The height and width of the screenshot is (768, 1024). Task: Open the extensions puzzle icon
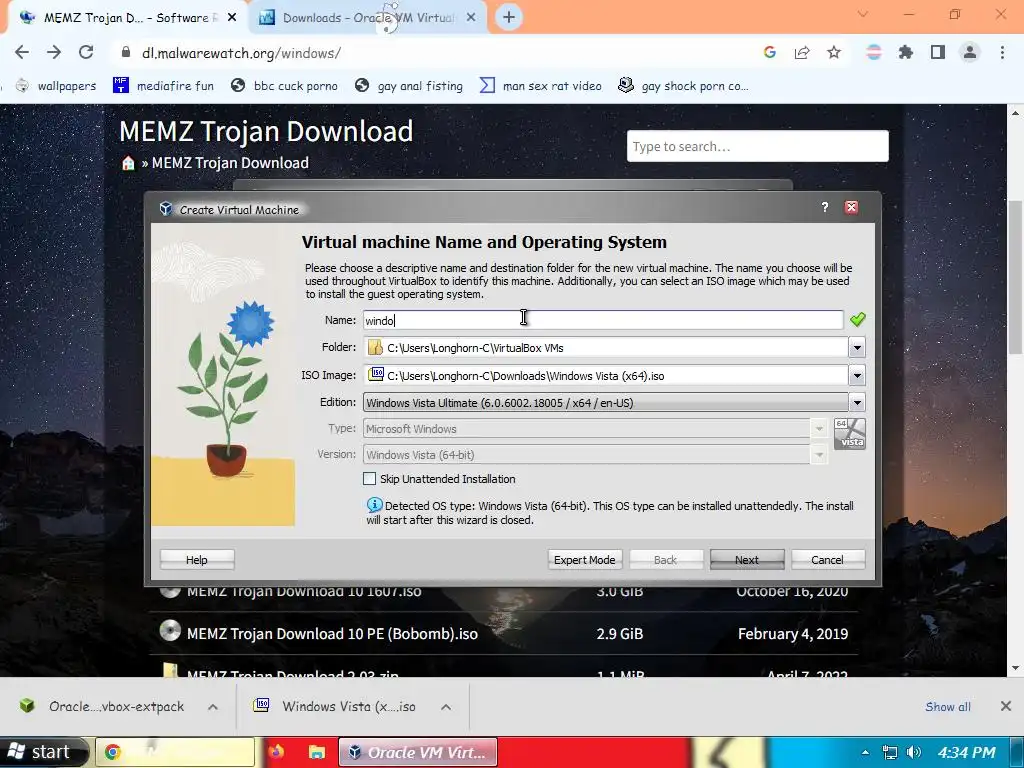pos(905,52)
